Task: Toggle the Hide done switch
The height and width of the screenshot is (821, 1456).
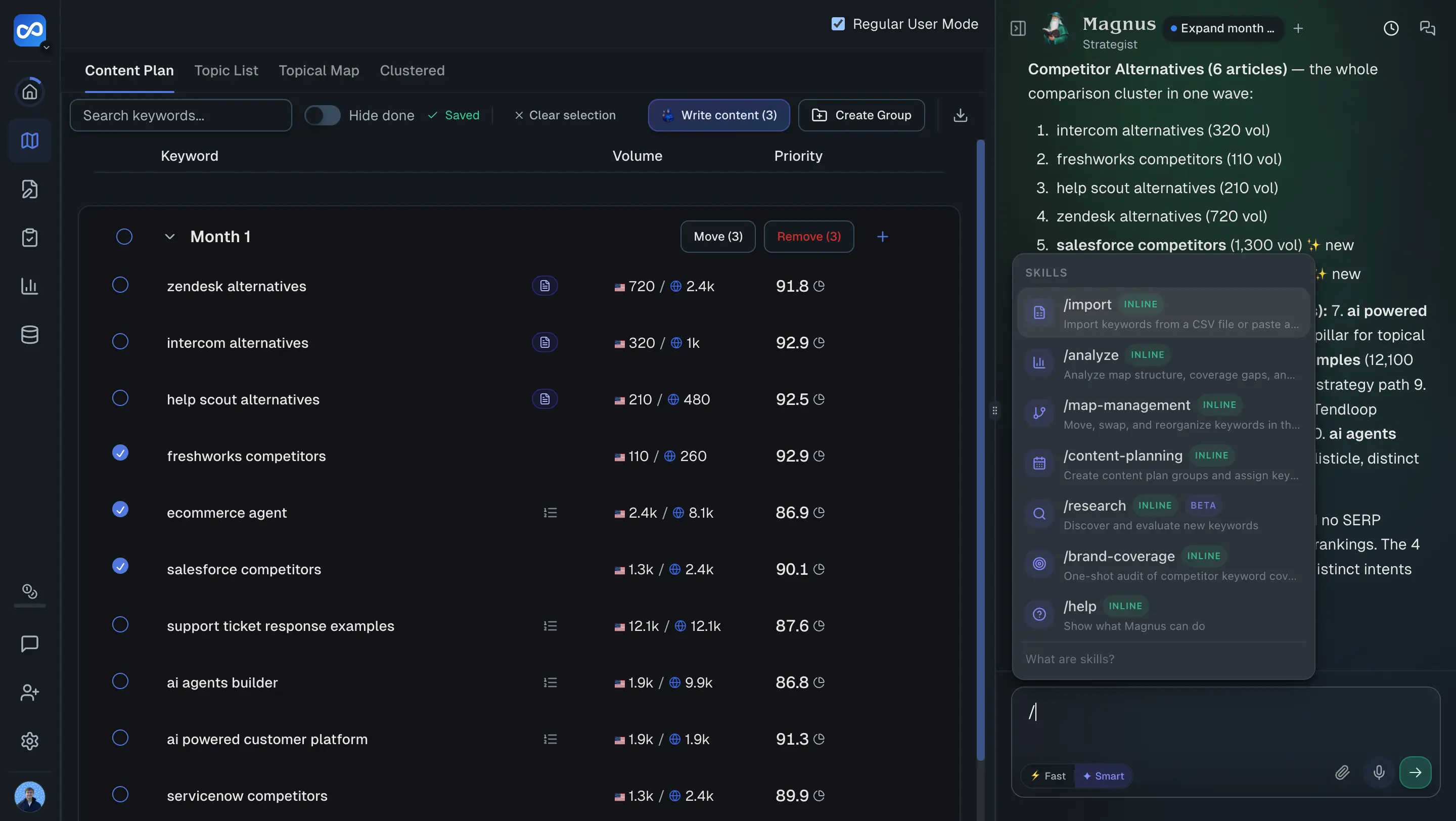Action: coord(322,115)
